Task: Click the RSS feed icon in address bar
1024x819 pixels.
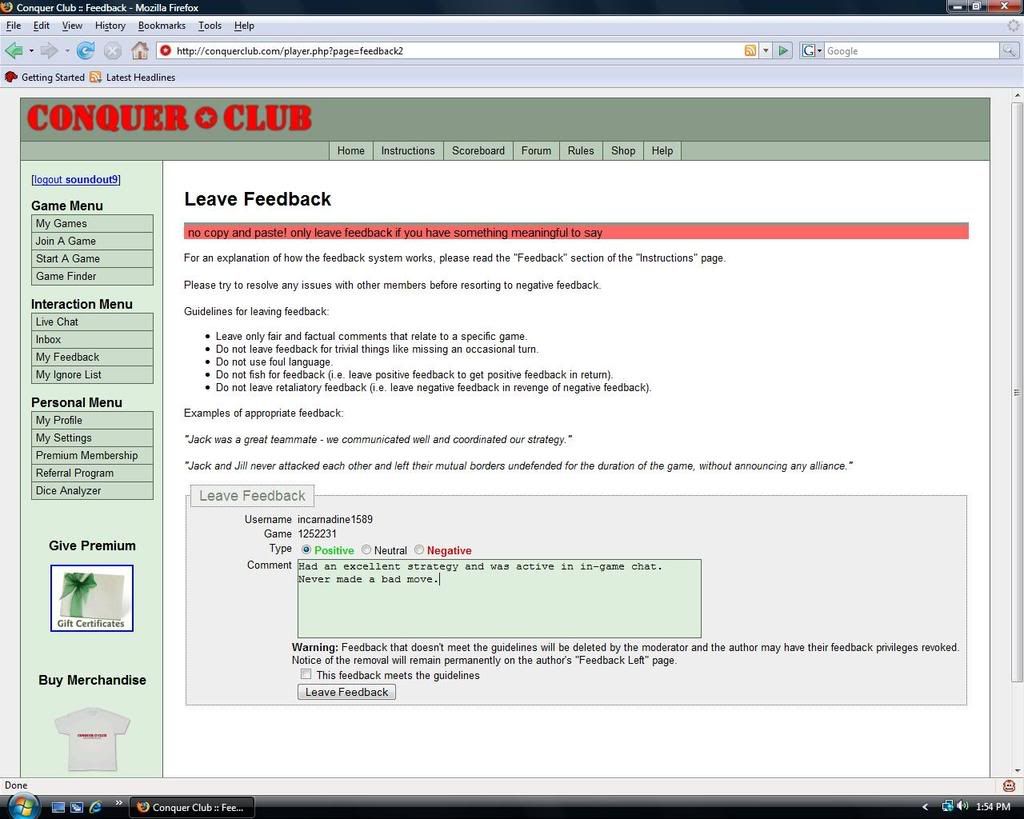Action: [750, 51]
